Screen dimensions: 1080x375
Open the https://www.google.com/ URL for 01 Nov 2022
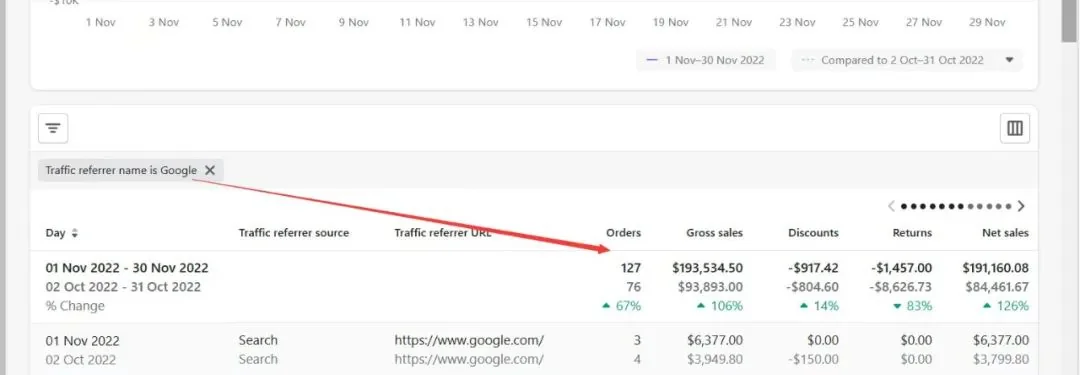470,340
